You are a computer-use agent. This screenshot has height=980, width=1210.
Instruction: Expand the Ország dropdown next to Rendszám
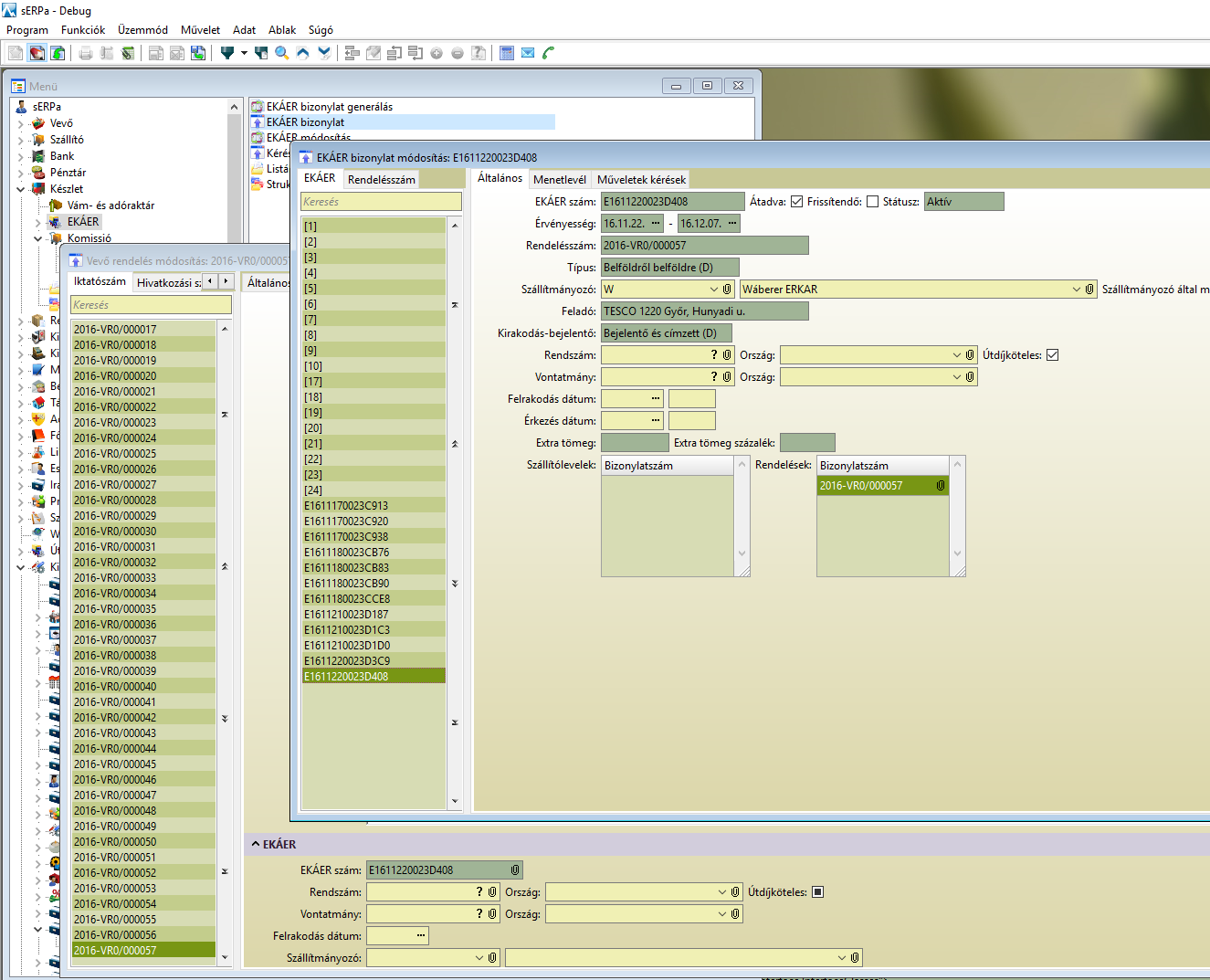(x=956, y=355)
